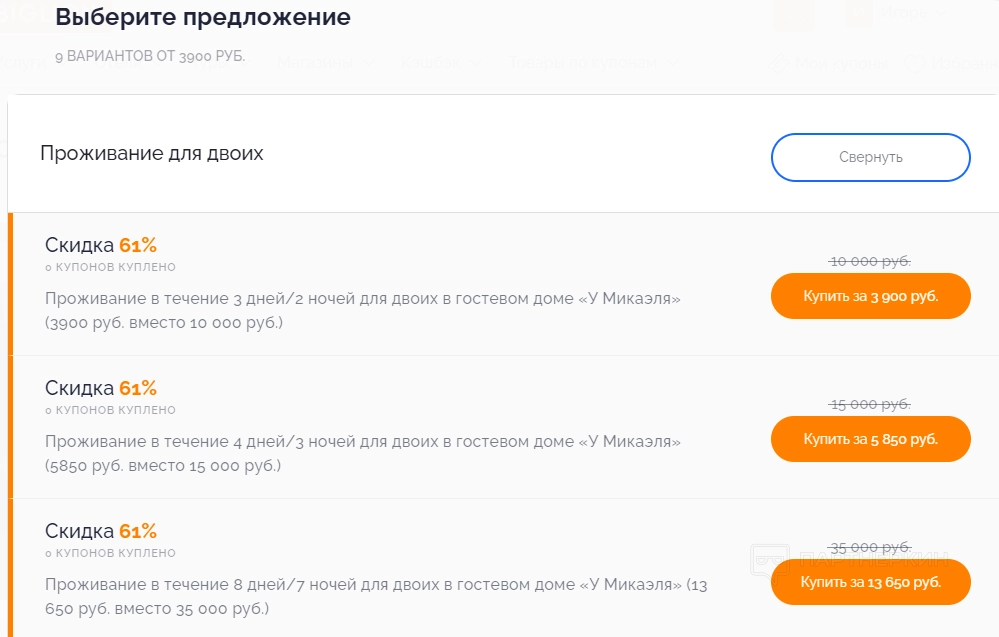
Task: Buy the 3 900 руб. coupon
Action: click(x=870, y=296)
